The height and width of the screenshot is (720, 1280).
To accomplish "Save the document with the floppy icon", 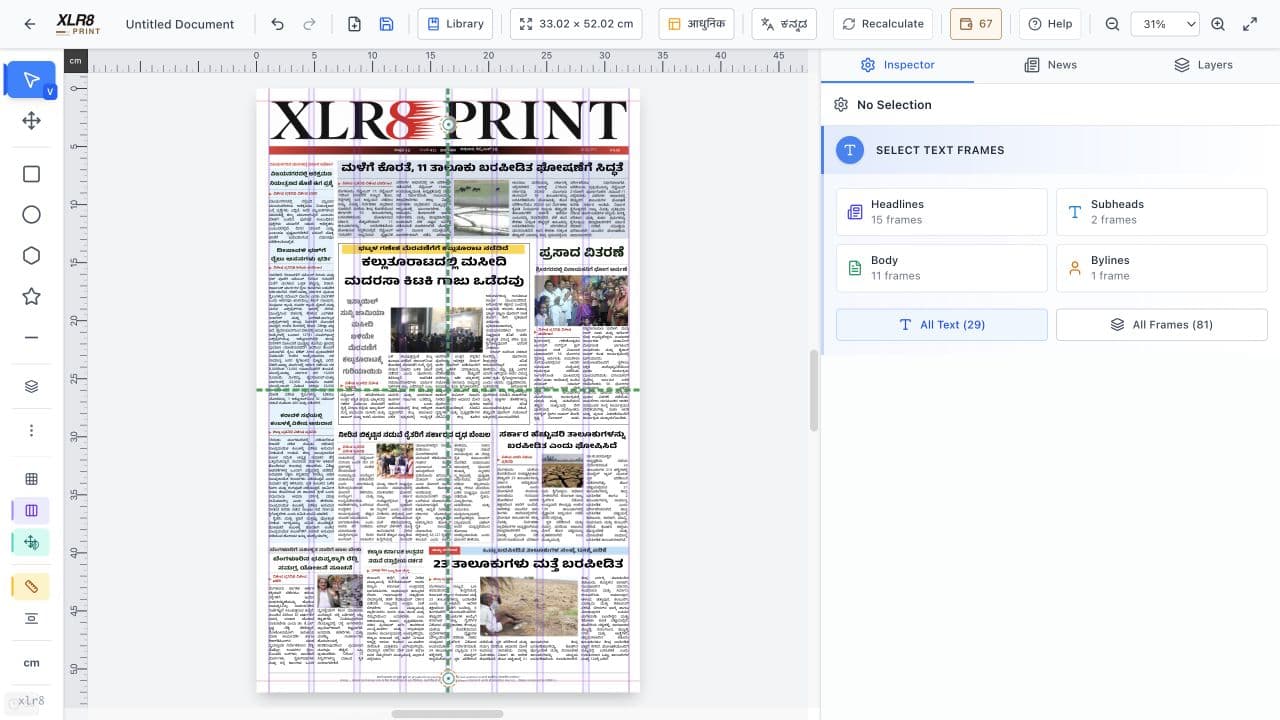I will pos(387,24).
